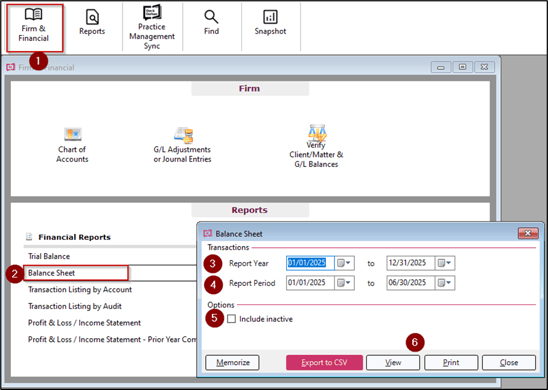Click Report Period start date field
This screenshot has width=548, height=390.
310,283
